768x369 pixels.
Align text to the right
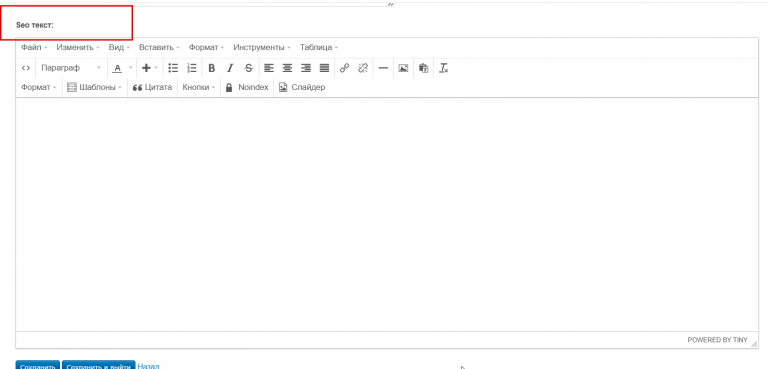pyautogui.click(x=306, y=68)
